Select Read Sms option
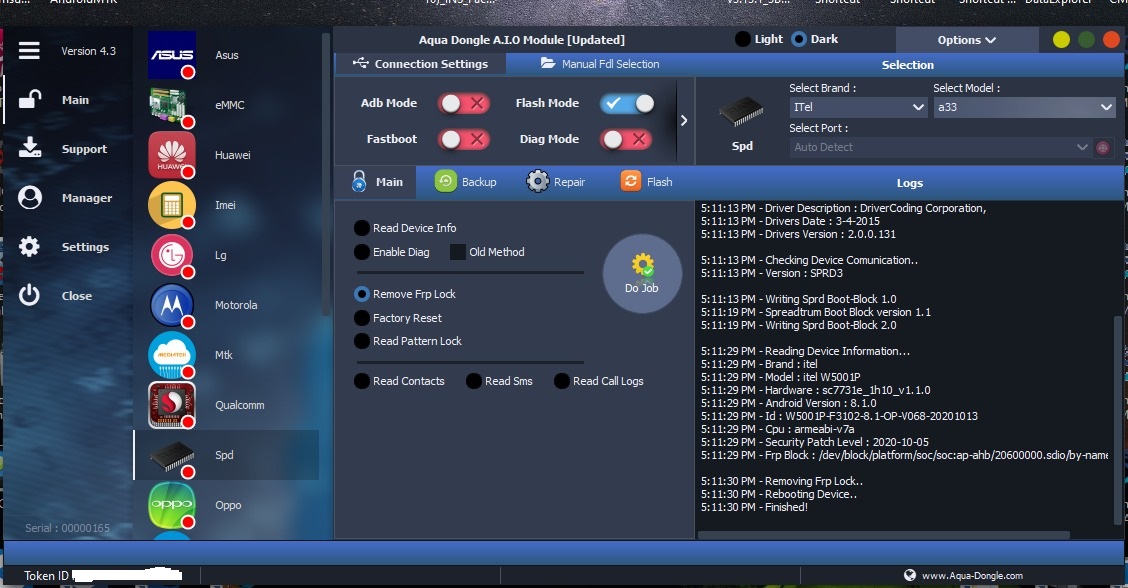The height and width of the screenshot is (588, 1128). [x=473, y=381]
